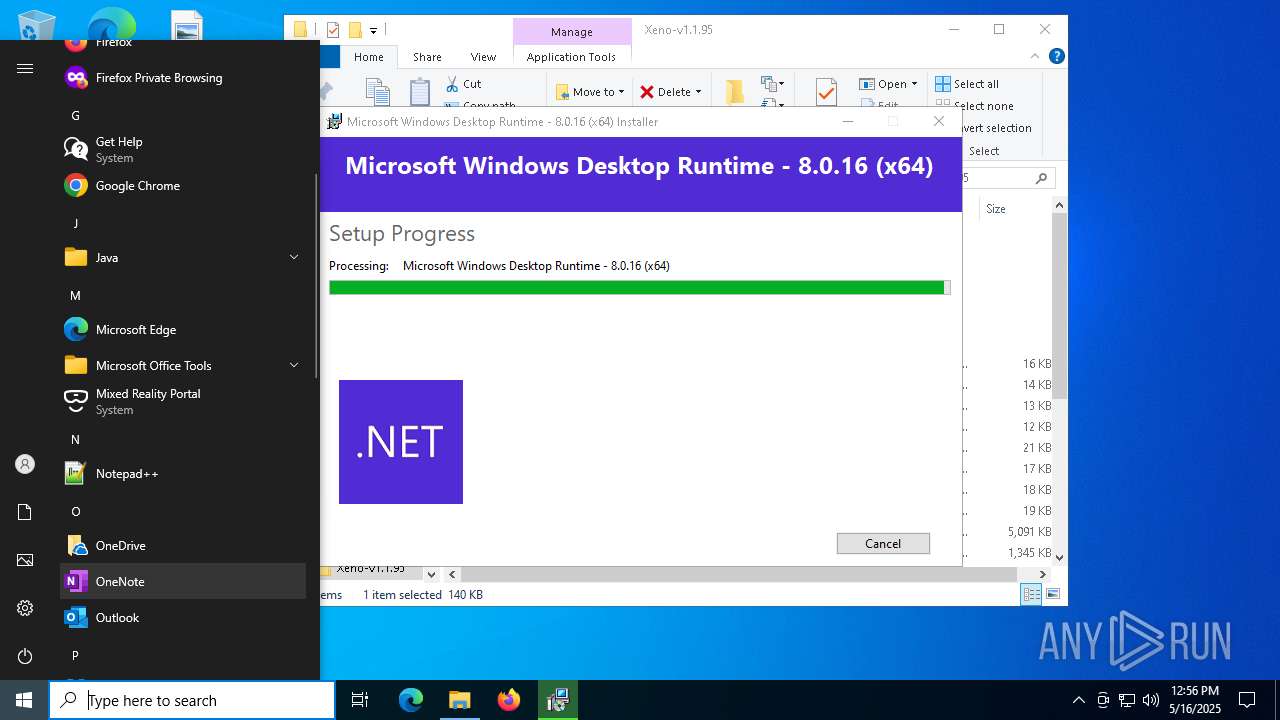Click the Explorer search field

(1008, 178)
